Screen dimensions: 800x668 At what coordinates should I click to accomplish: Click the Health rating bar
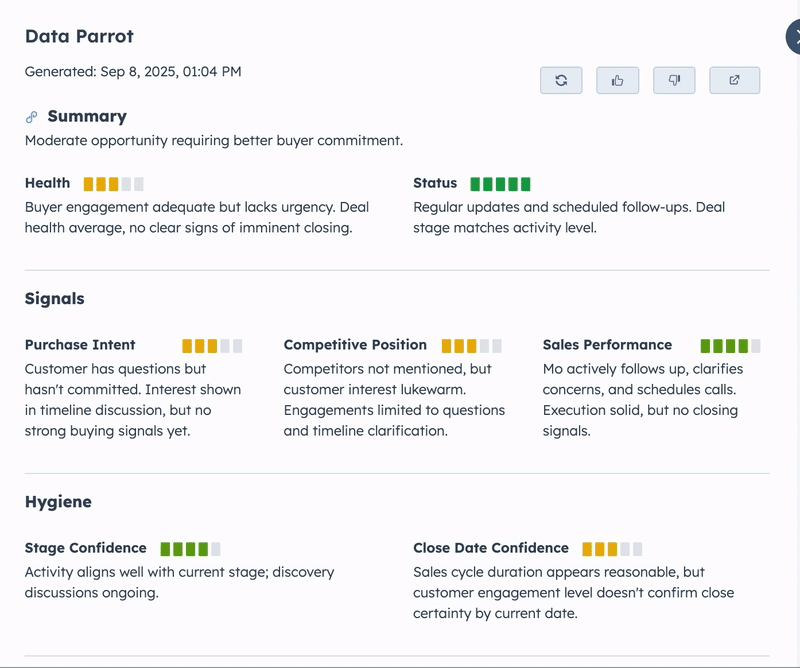(x=113, y=183)
